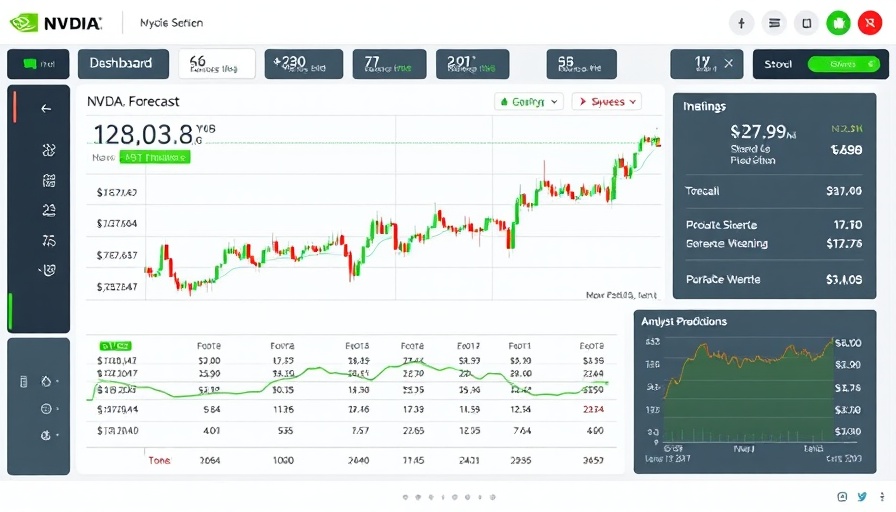Click the first pagination dot at the bottom

point(405,497)
